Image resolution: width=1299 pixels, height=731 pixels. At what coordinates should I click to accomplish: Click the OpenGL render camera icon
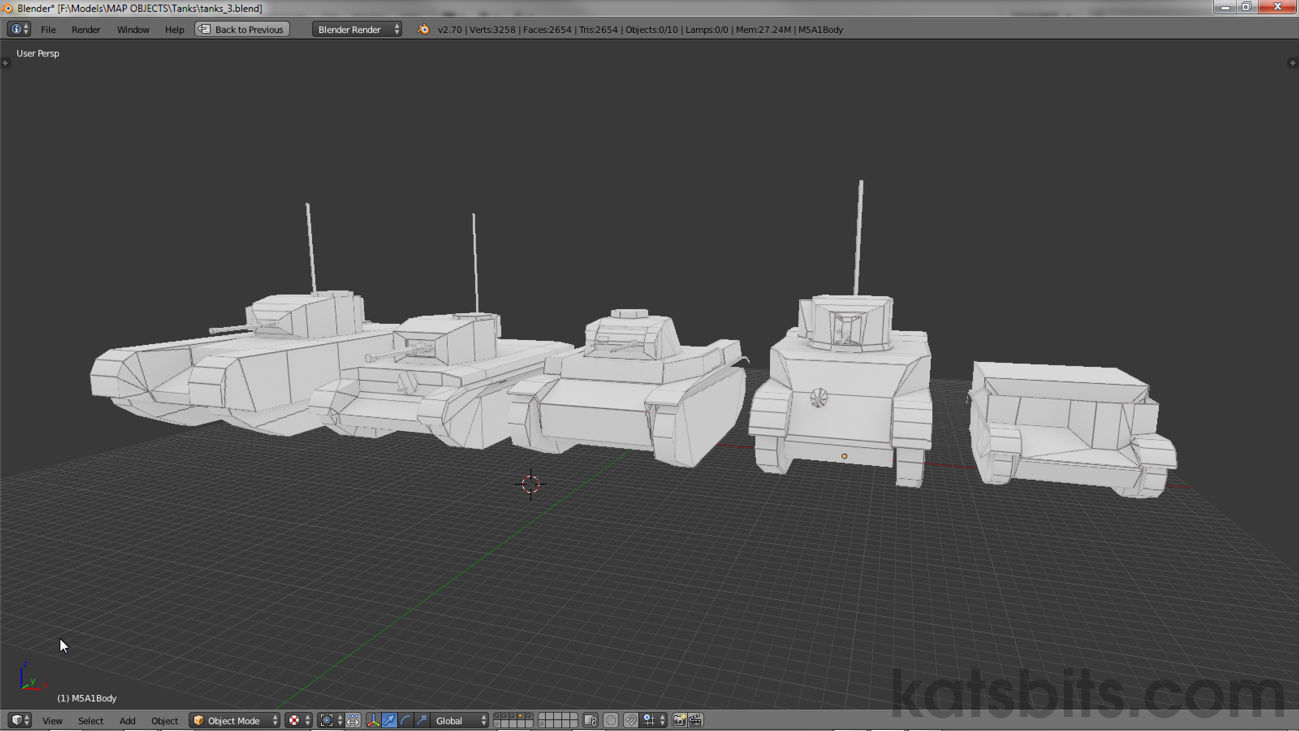(x=681, y=720)
